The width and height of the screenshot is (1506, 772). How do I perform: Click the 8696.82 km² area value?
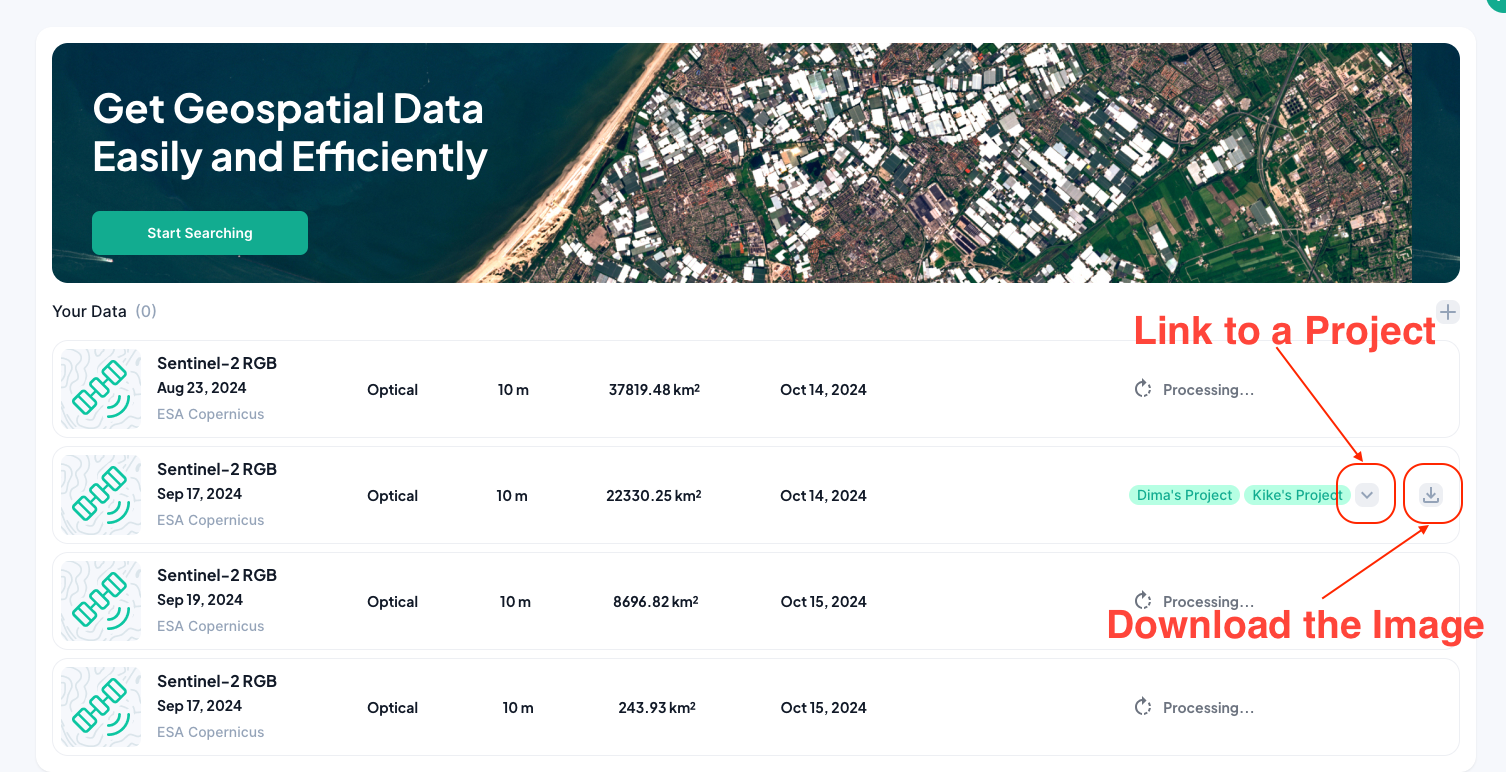(655, 602)
